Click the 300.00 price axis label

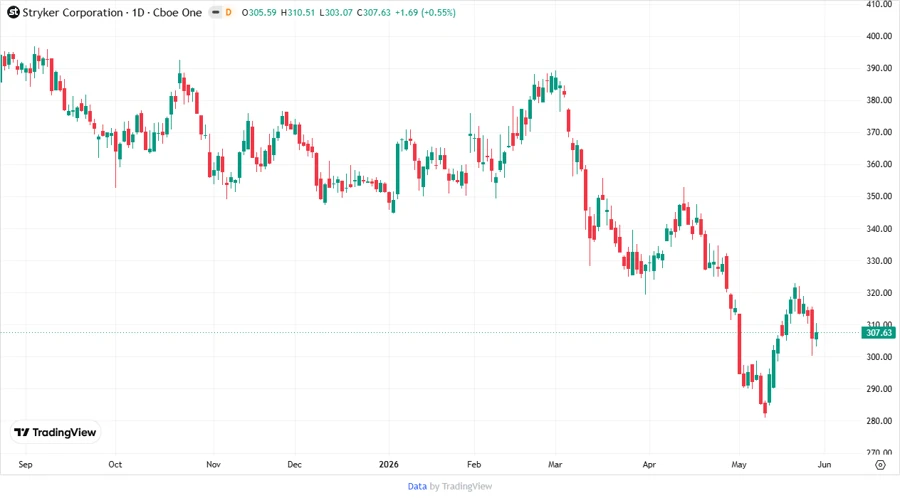879,357
